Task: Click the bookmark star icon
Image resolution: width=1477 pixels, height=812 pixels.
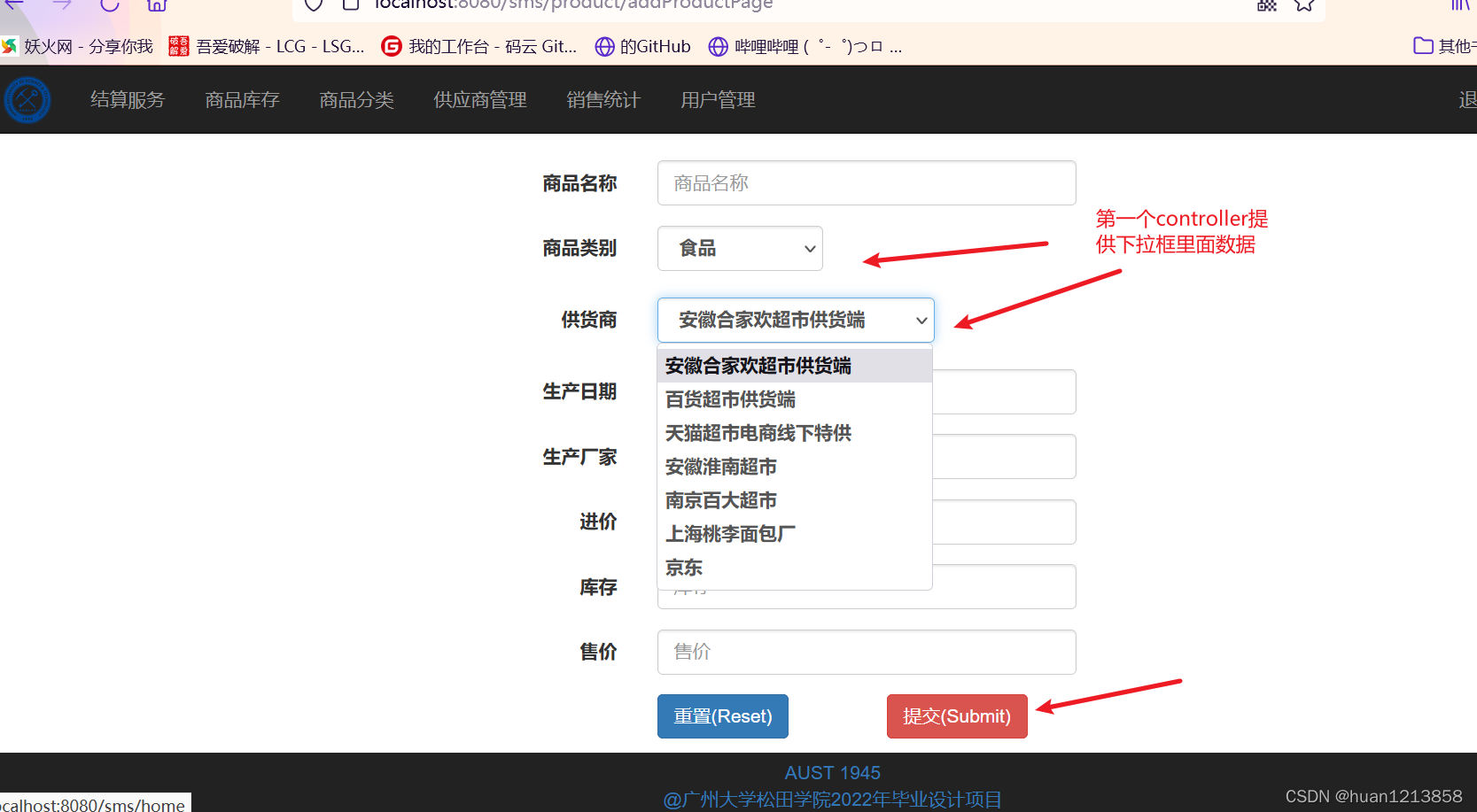Action: (x=1303, y=4)
